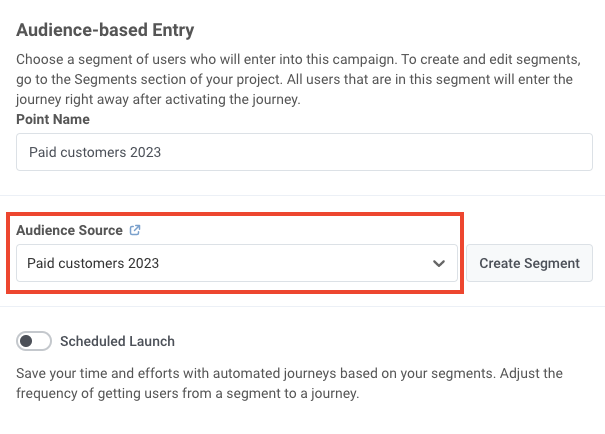Click the selected value text in Audience Source

(x=93, y=264)
